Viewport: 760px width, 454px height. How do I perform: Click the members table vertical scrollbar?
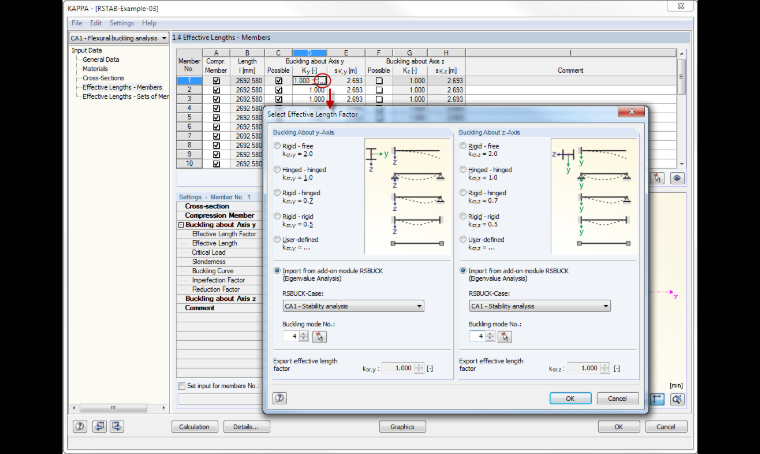pos(681,109)
